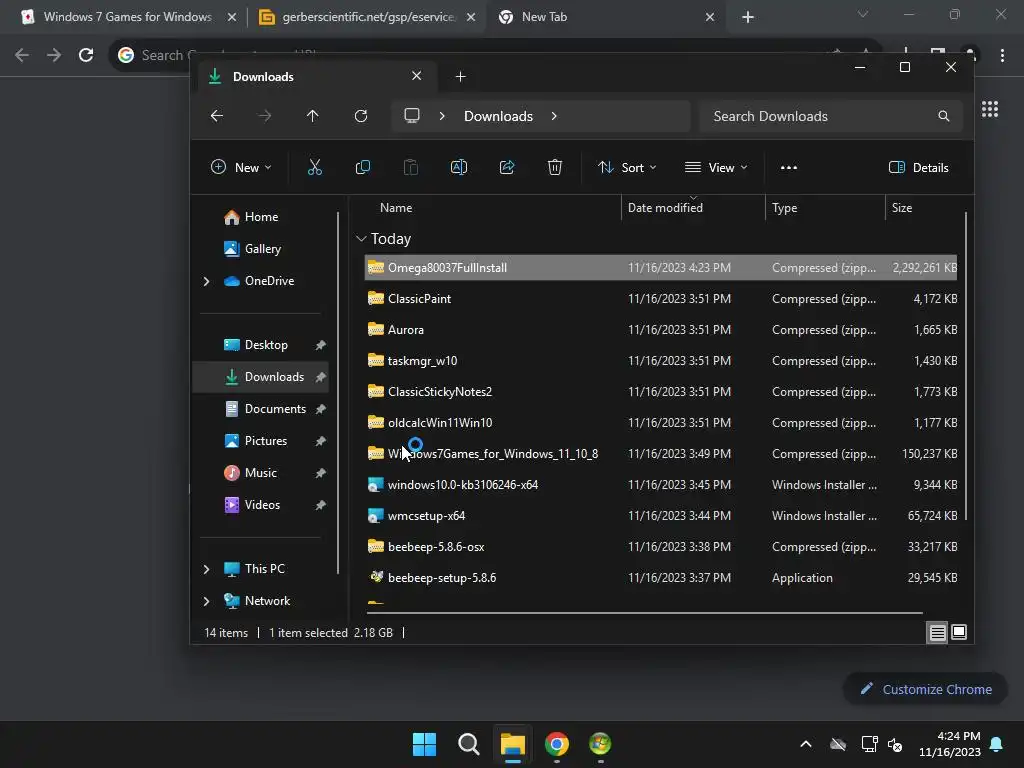Open notifications bell in taskbar
This screenshot has width=1024, height=768.
pyautogui.click(x=996, y=744)
